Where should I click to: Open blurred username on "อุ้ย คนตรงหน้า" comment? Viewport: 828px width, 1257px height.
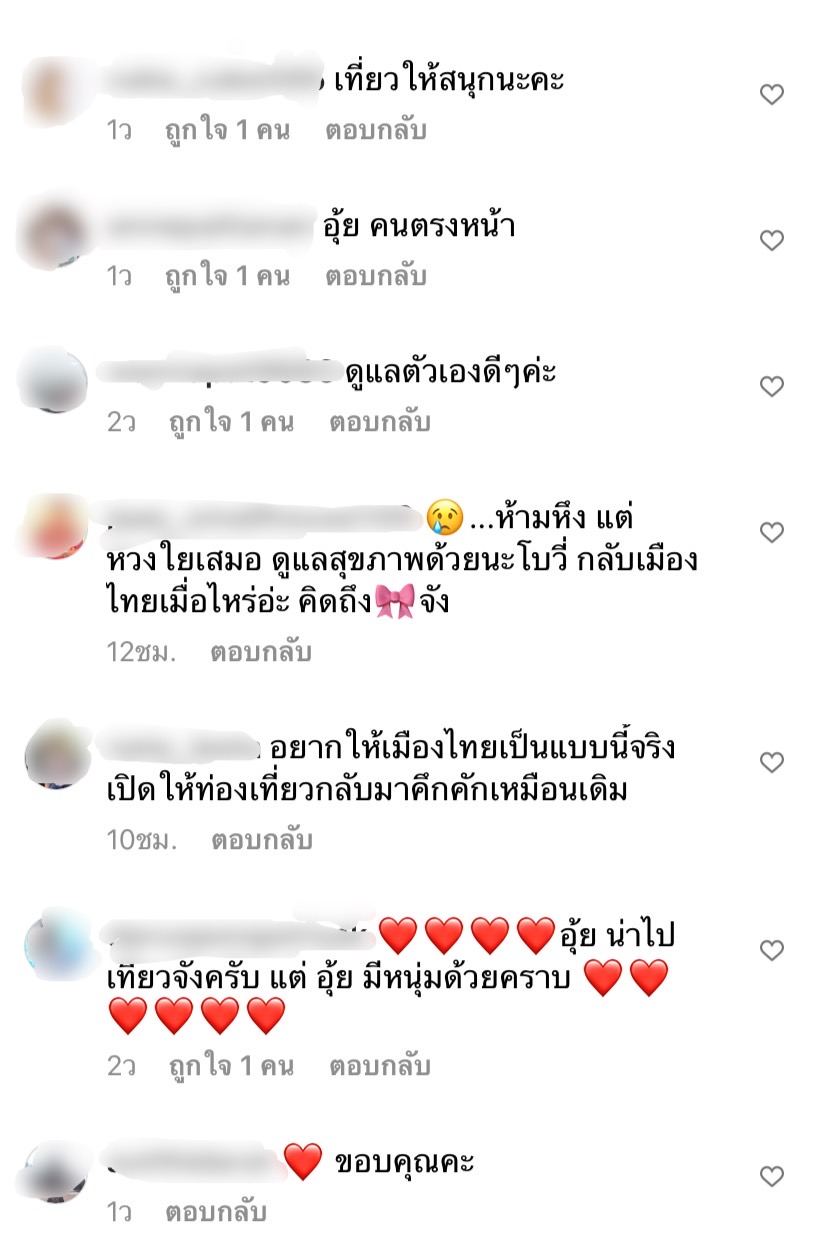[x=210, y=228]
